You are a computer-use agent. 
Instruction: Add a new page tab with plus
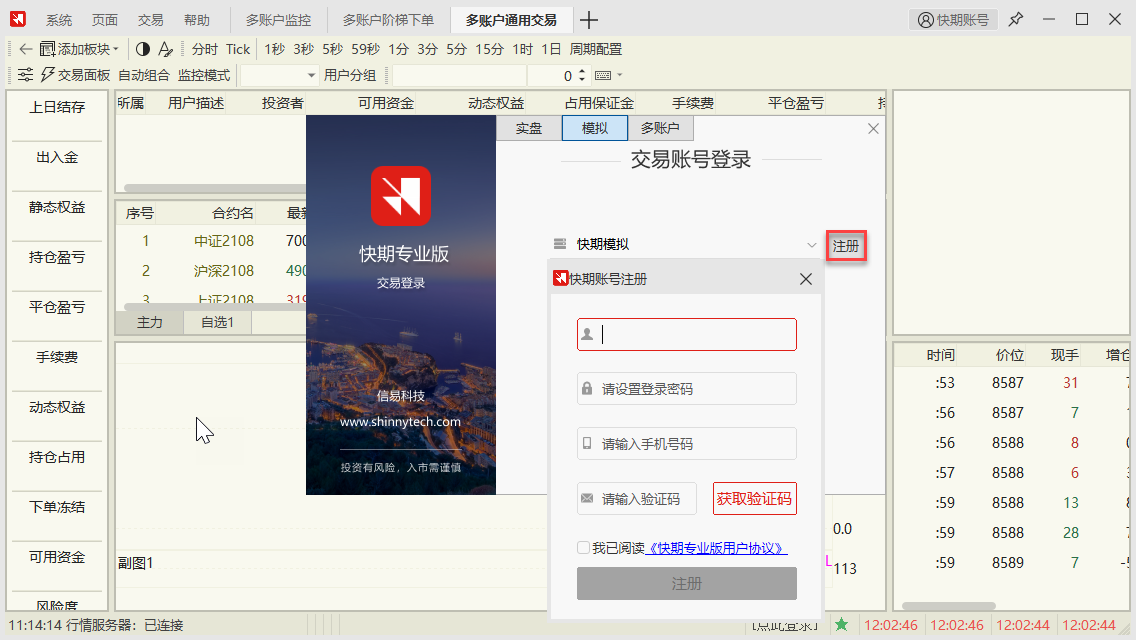pos(589,20)
